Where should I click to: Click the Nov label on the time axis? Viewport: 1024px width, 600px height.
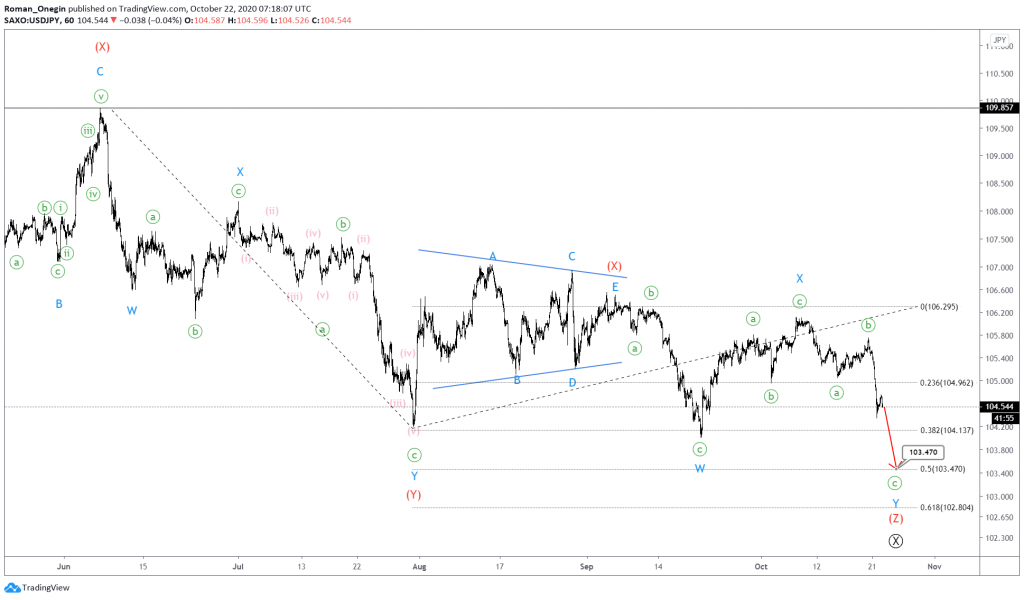(935, 565)
